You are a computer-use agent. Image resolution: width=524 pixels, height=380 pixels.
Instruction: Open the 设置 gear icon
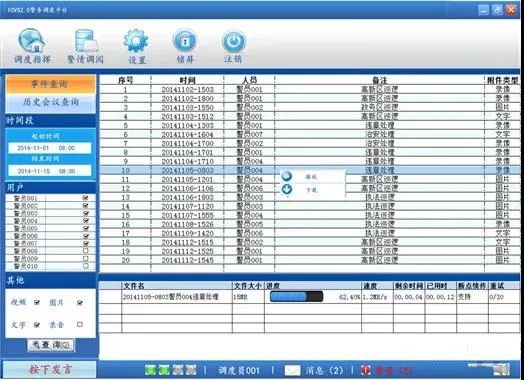click(136, 41)
